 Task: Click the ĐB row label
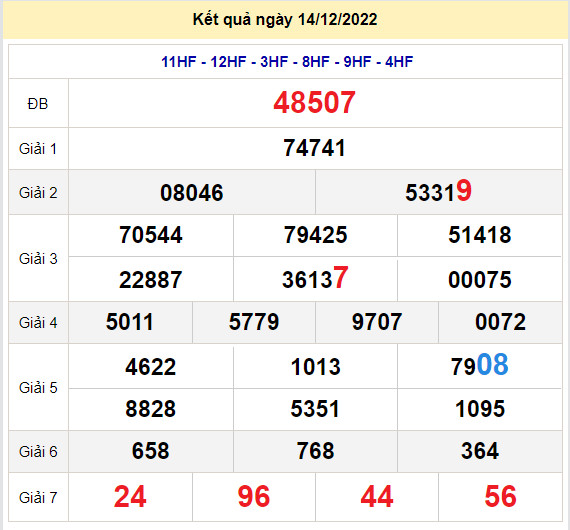[38, 104]
